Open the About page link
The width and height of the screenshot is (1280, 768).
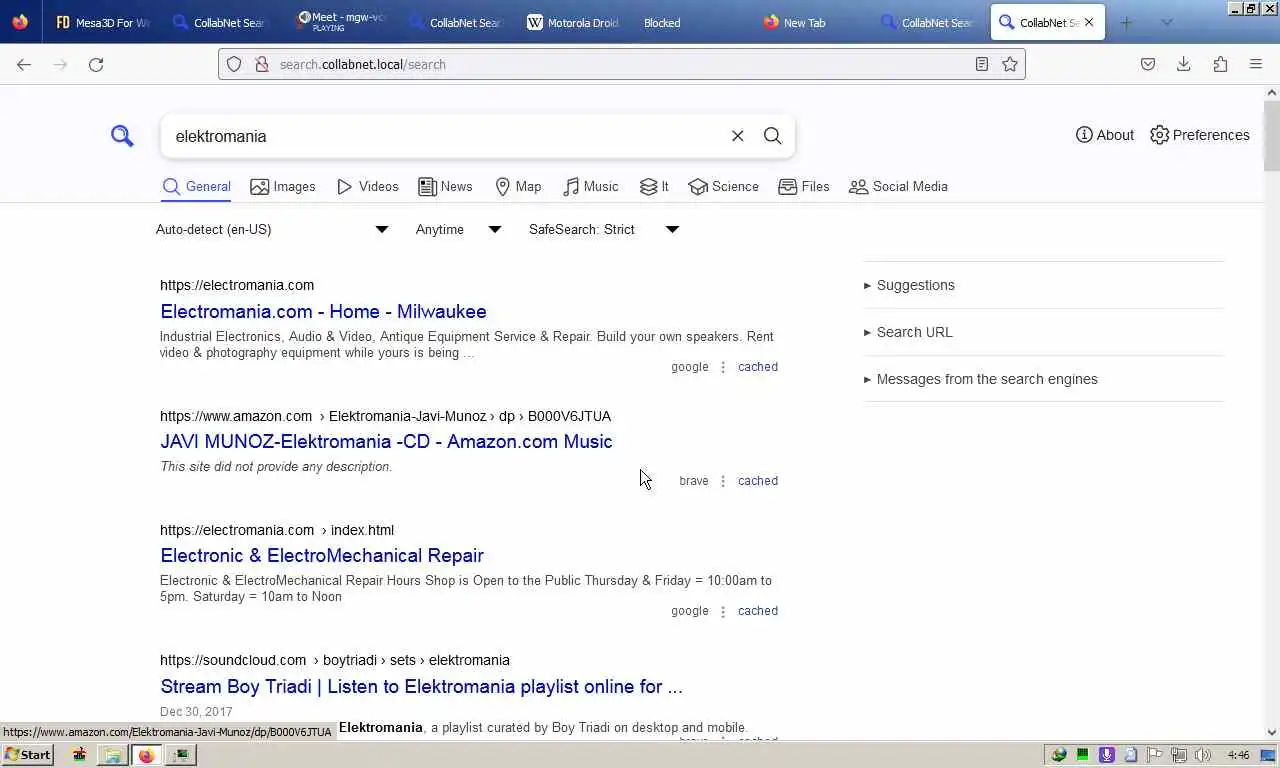tap(1105, 135)
